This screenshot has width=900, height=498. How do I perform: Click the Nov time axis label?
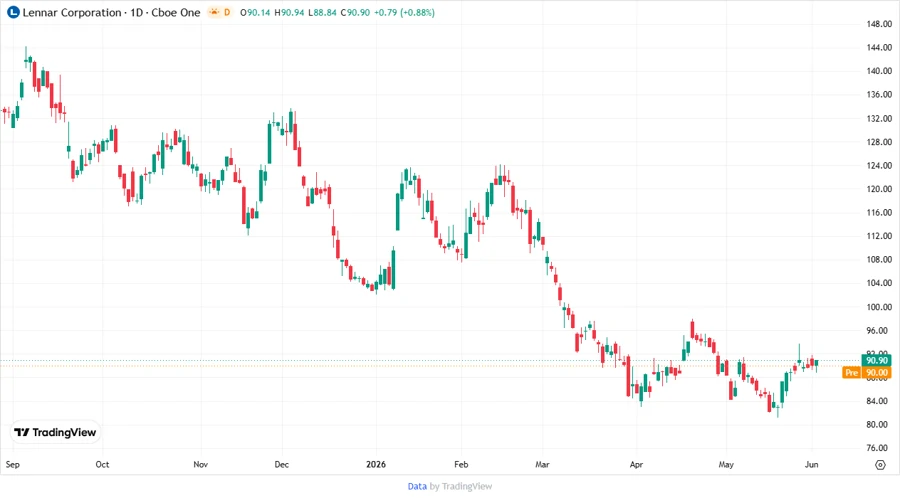(200, 464)
